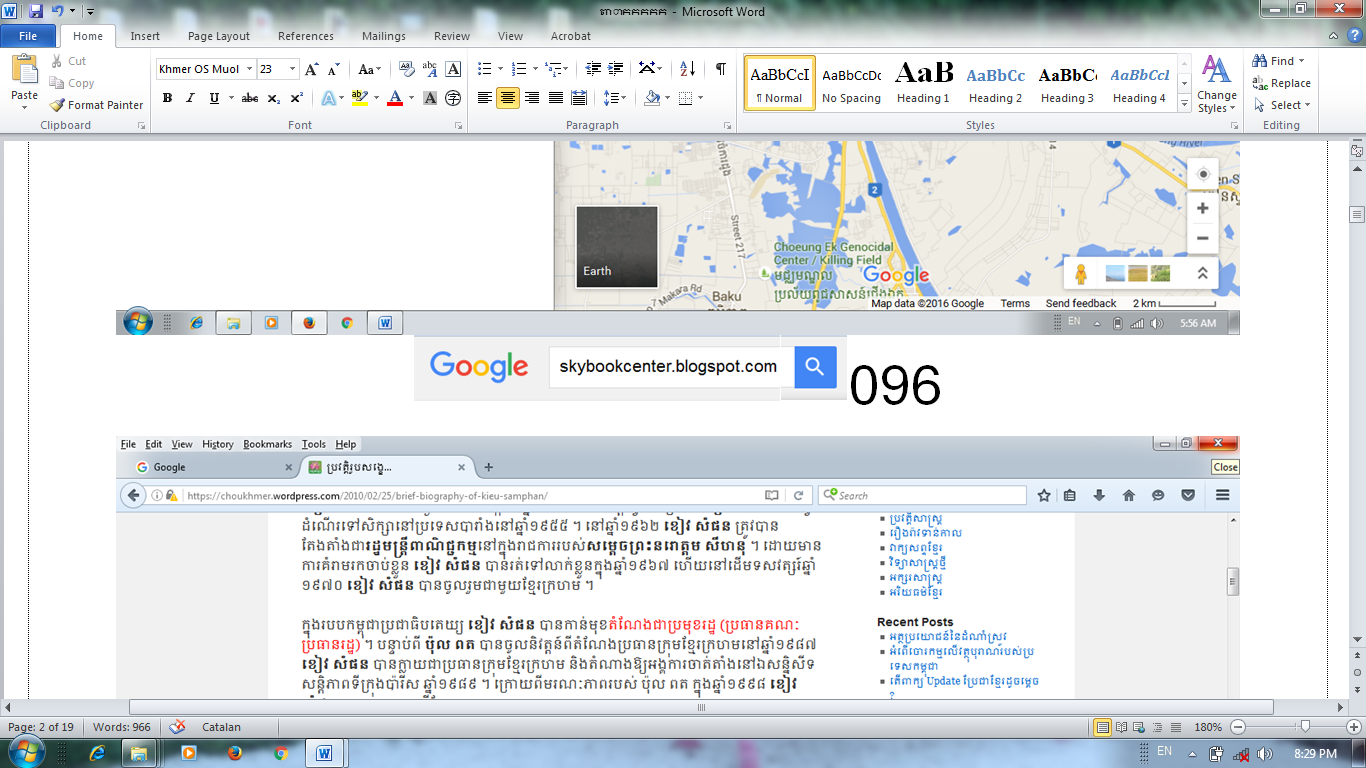The image size is (1366, 768).
Task: Switch to the Insert tab
Action: [x=145, y=36]
